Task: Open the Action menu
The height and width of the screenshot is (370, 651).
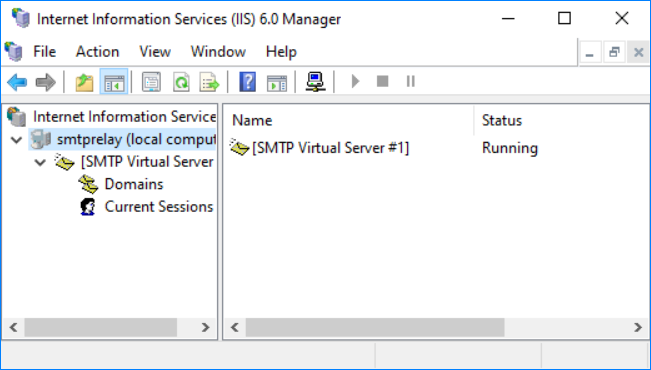Action: click(x=98, y=51)
